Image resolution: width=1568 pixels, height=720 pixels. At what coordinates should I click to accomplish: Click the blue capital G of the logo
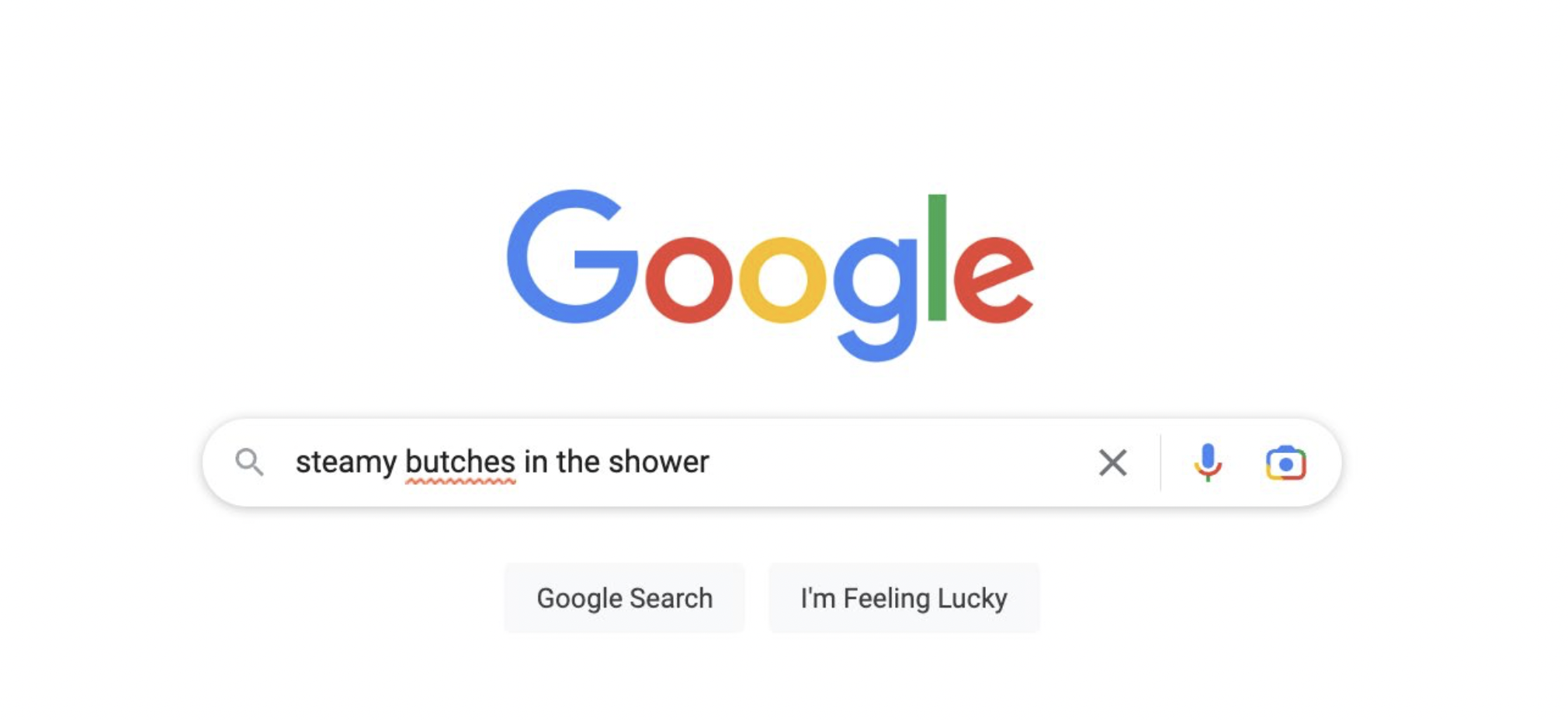coord(573,256)
